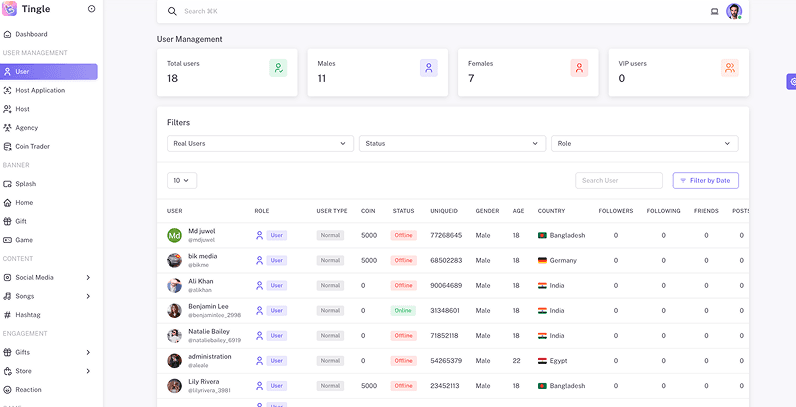Click the Reaction smiley icon

click(x=7, y=390)
